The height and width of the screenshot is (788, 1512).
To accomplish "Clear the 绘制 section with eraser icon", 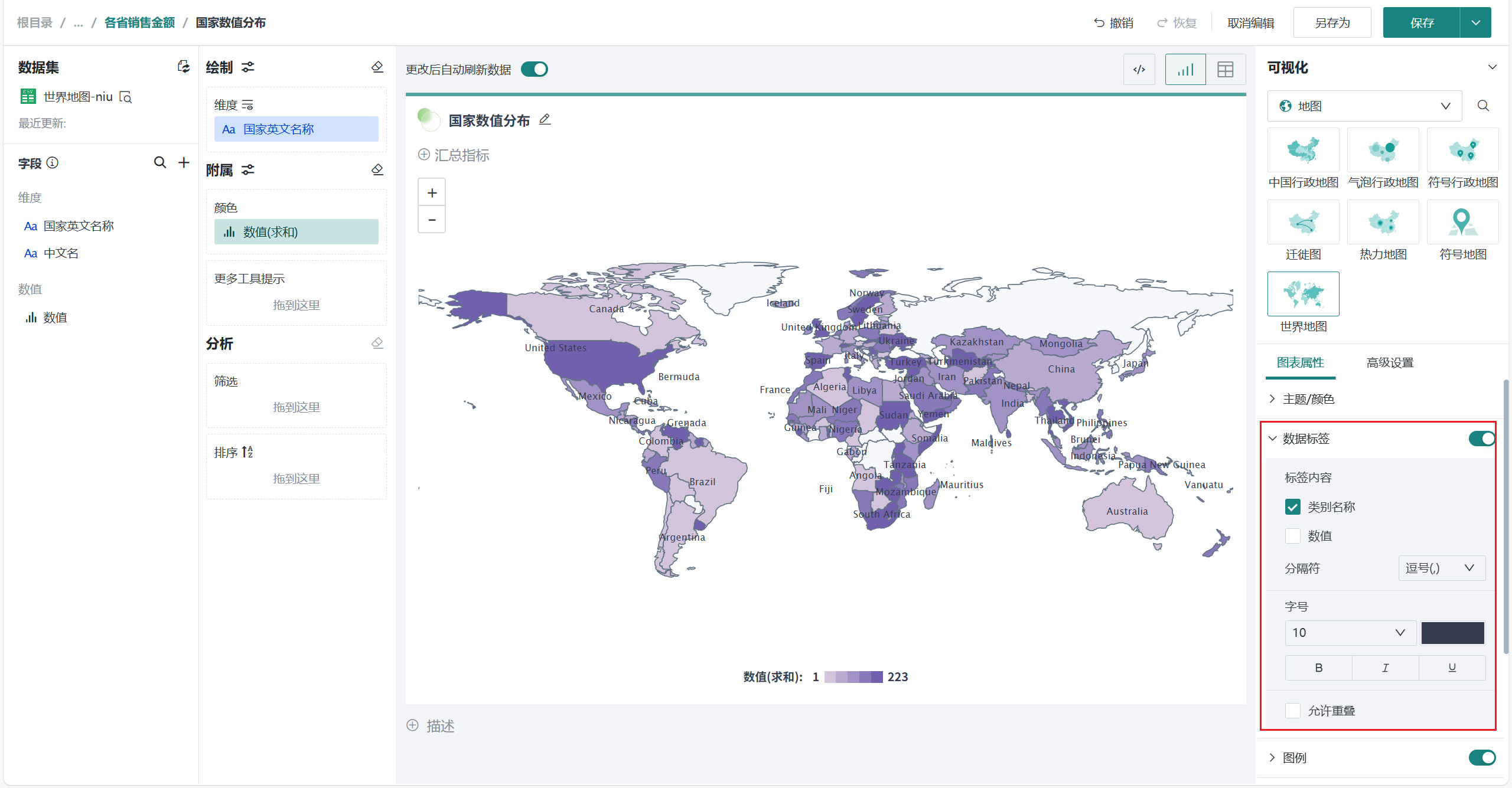I will [x=377, y=67].
